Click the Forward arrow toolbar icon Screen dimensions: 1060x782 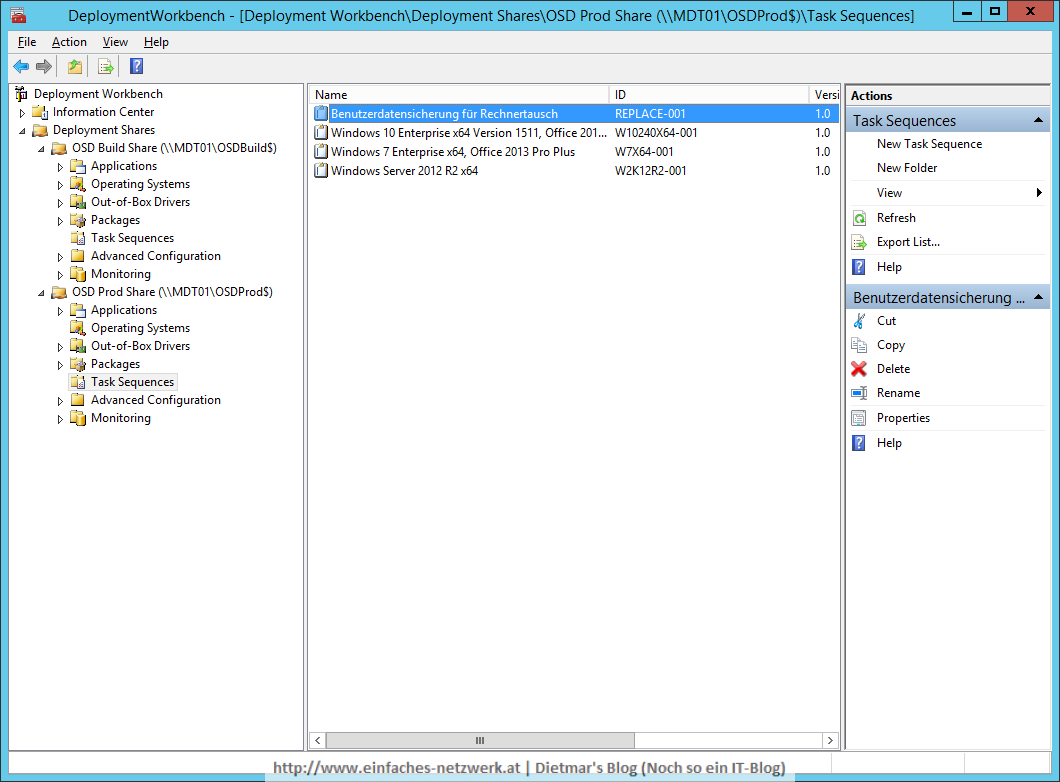tap(44, 66)
